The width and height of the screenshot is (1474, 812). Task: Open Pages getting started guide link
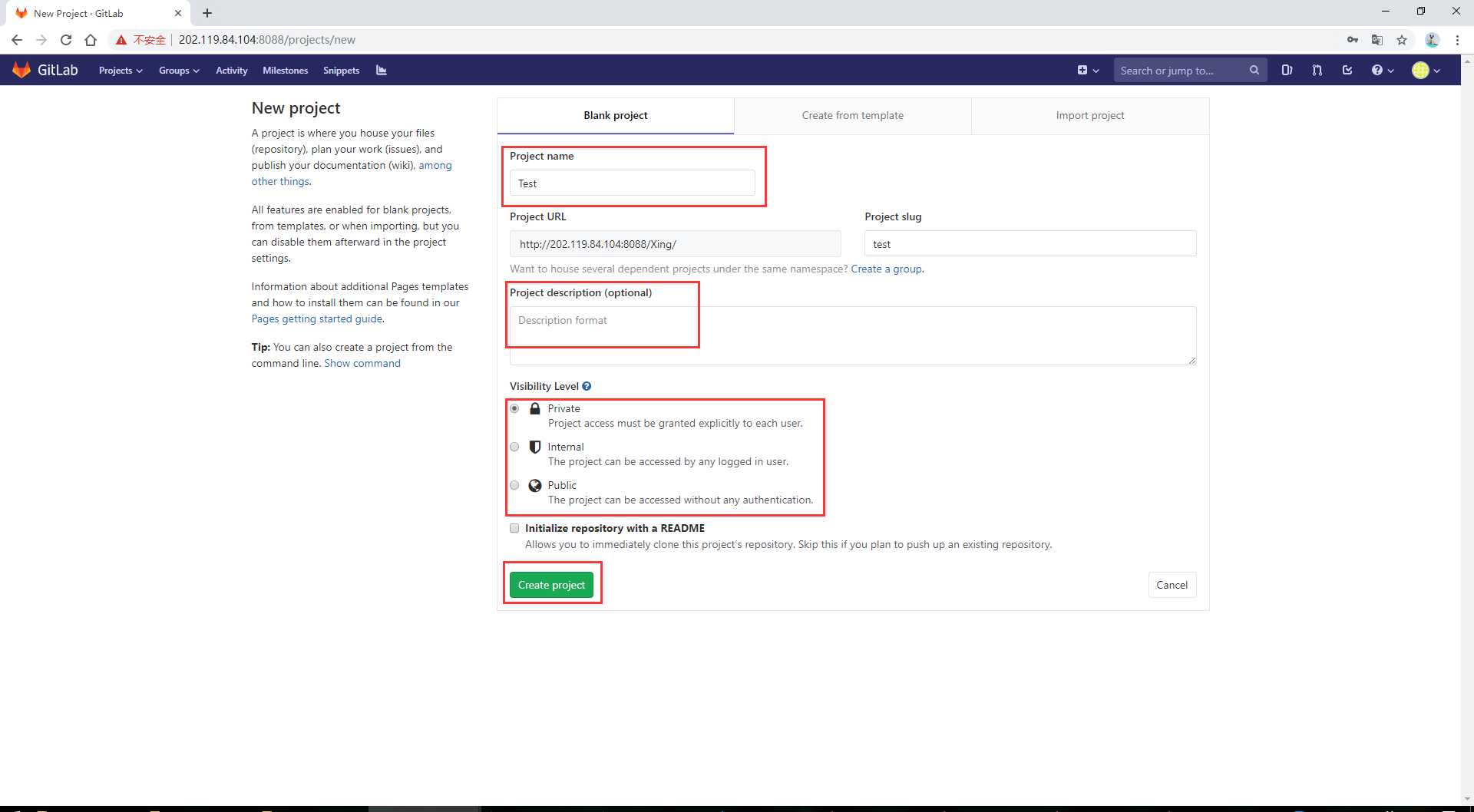317,319
